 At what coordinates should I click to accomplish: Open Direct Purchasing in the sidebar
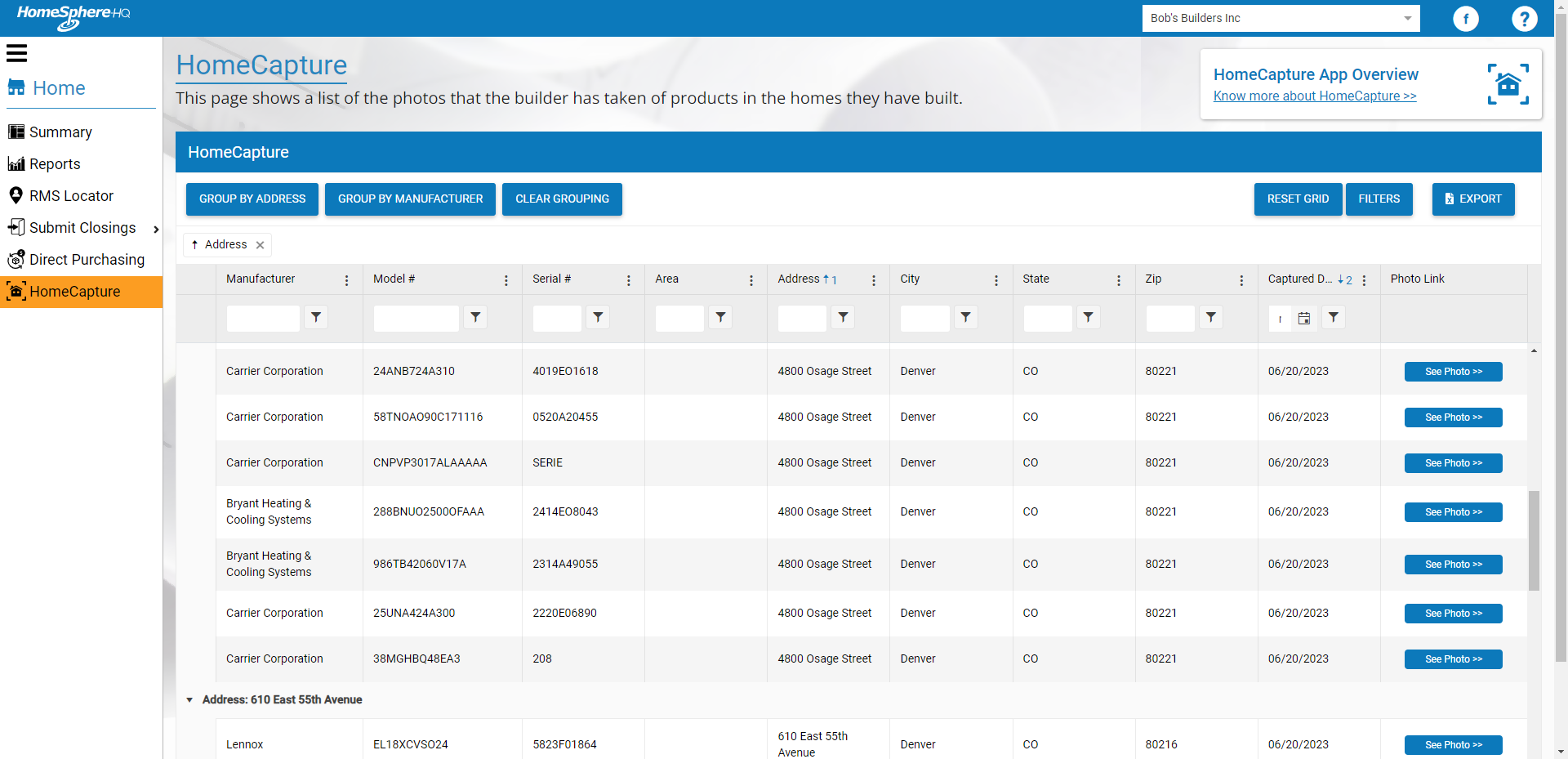pyautogui.click(x=87, y=260)
